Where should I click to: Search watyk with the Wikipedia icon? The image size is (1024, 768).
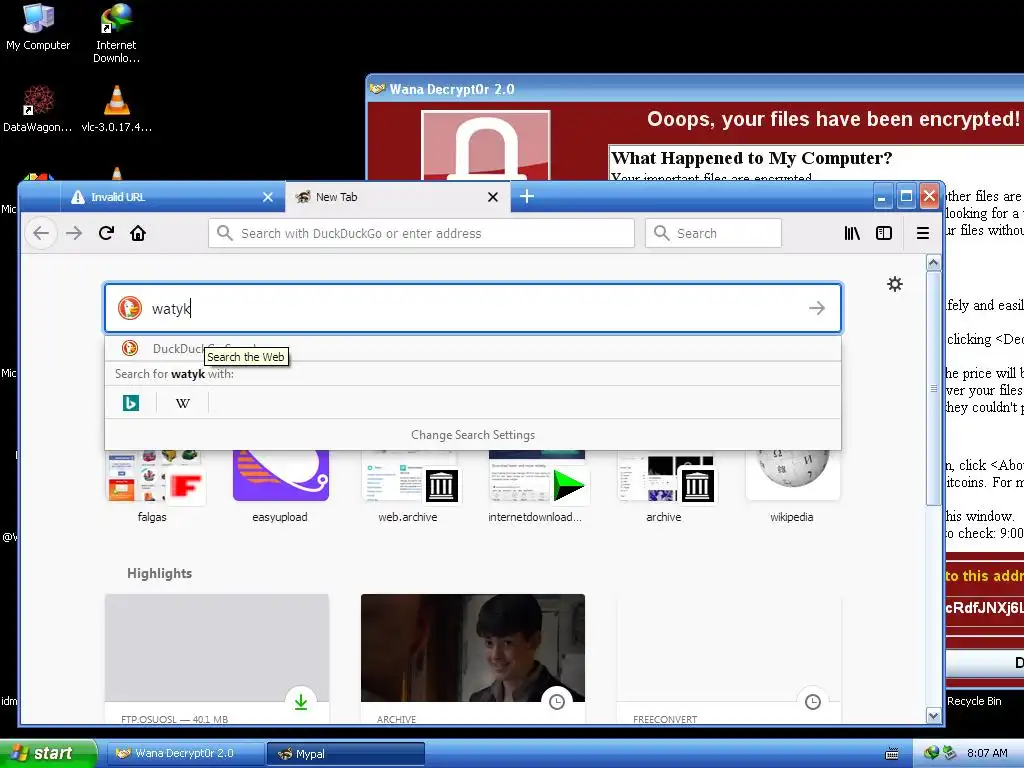coord(183,403)
